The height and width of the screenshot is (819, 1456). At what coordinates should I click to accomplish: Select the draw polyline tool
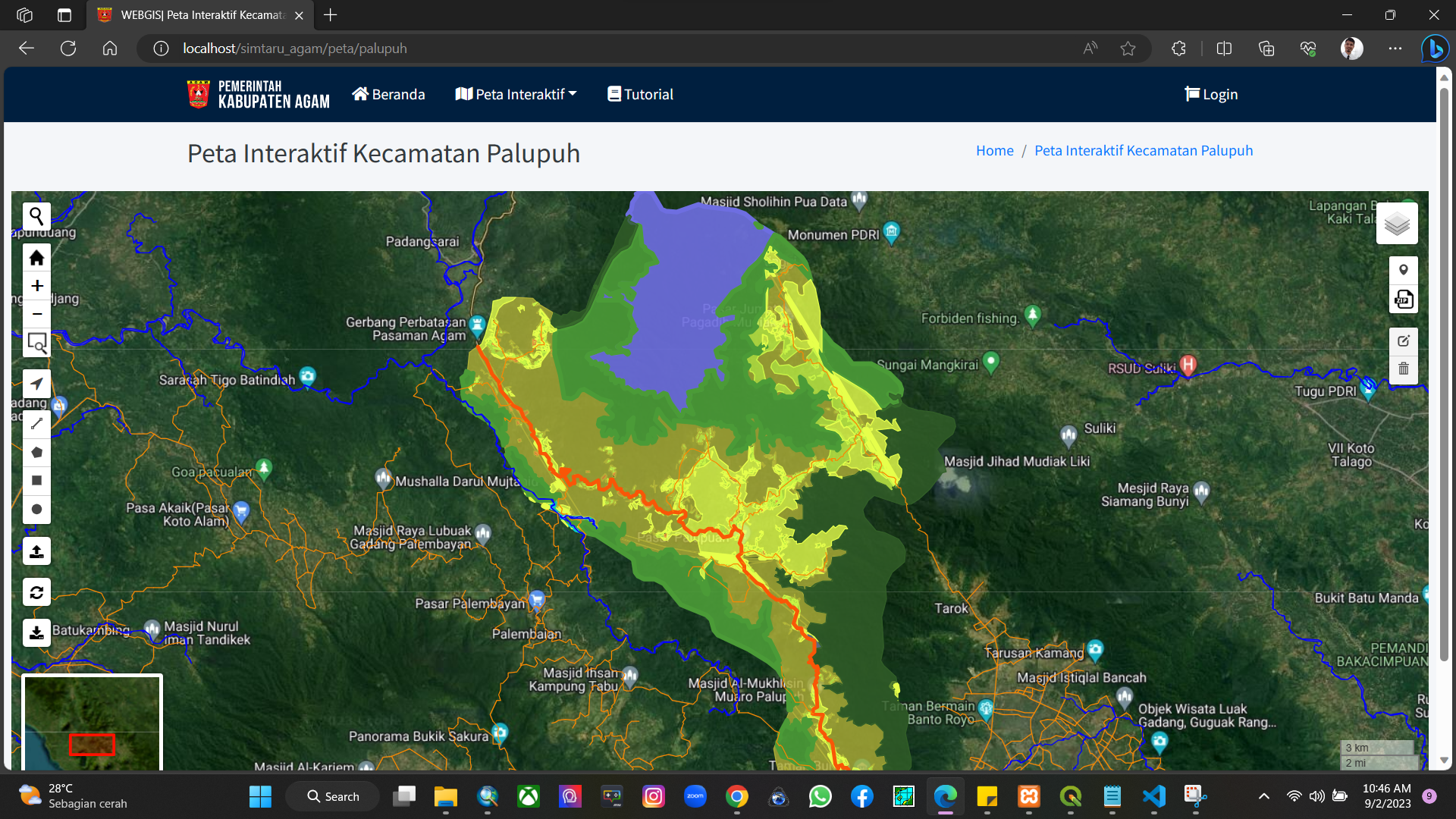point(36,425)
